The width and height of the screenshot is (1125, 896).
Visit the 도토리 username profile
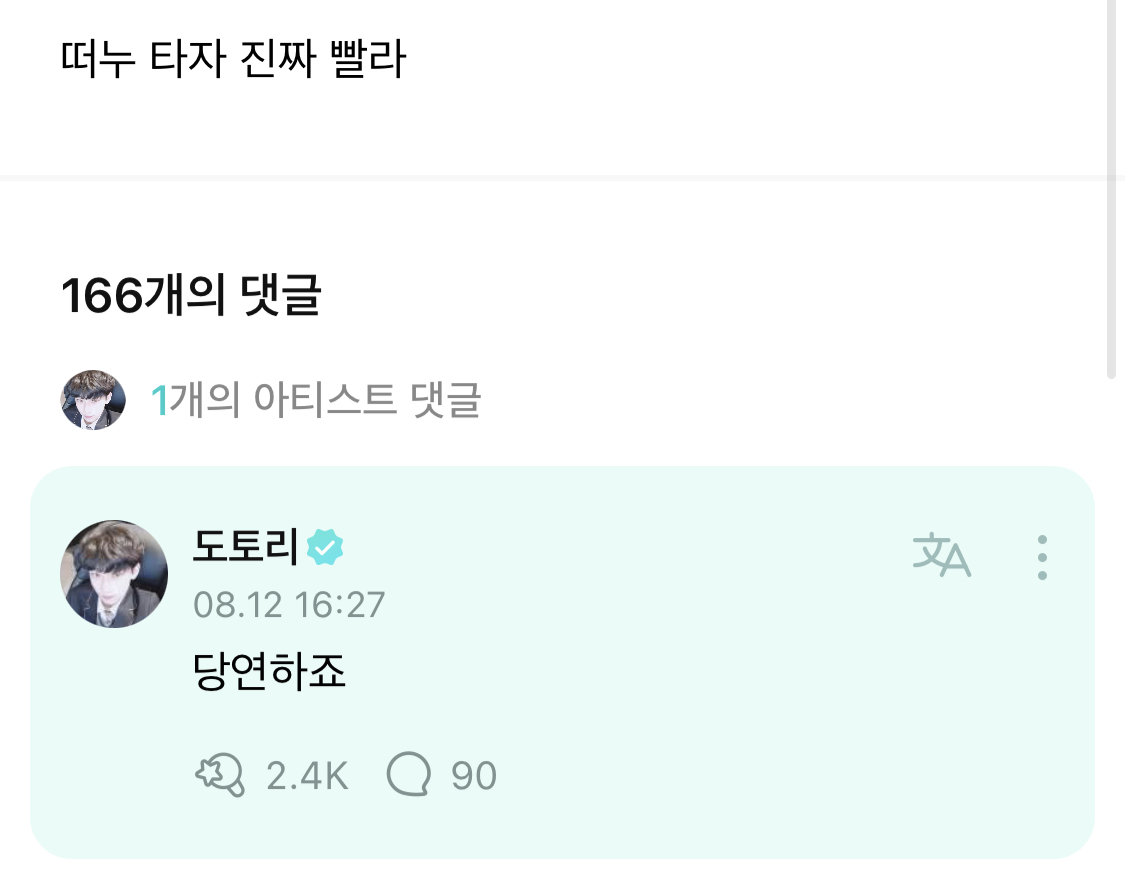tap(246, 547)
